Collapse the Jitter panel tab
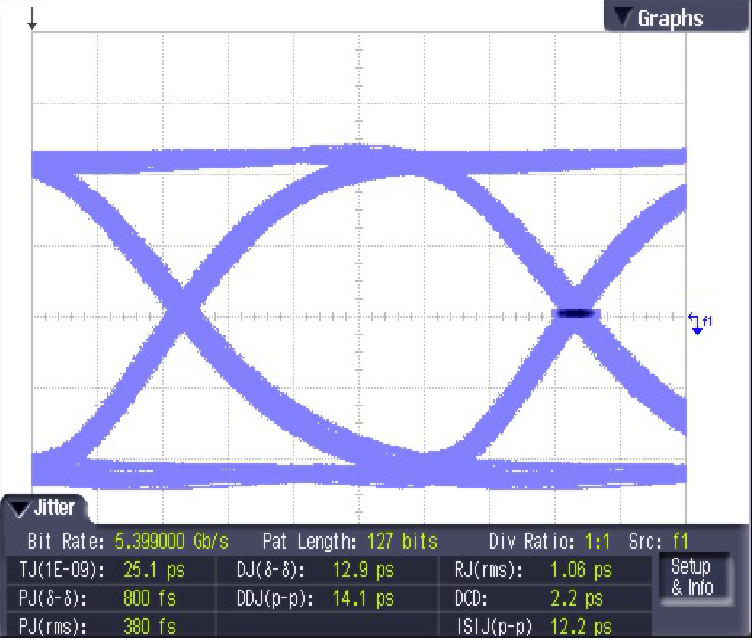 44,508
